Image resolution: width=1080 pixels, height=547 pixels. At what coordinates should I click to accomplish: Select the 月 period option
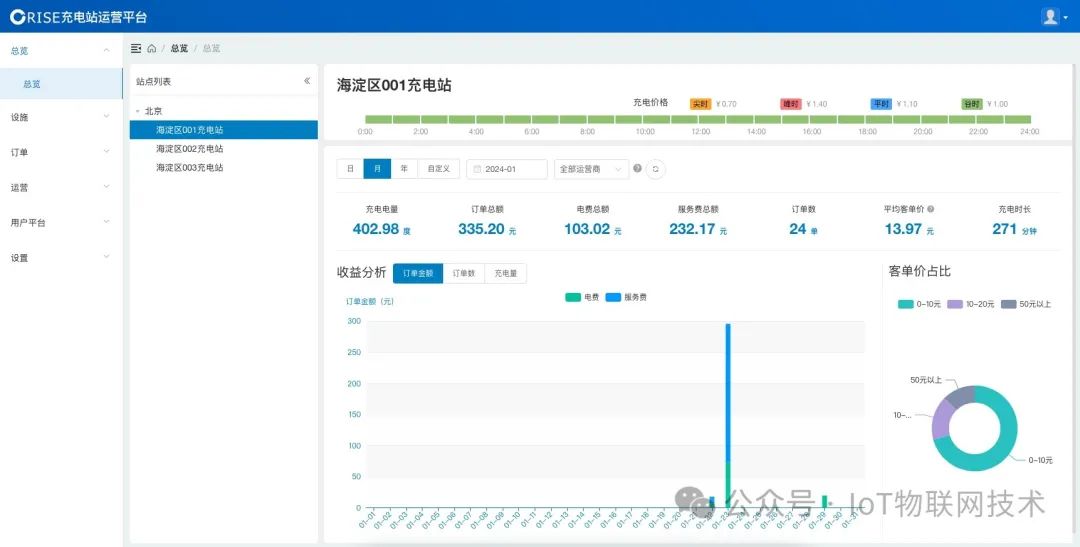[377, 169]
